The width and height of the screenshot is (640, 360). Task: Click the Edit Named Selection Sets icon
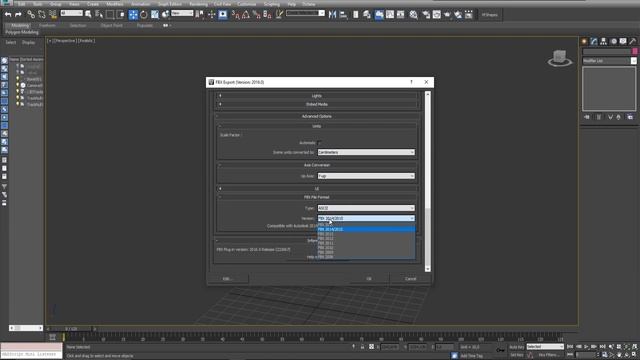tap(279, 15)
